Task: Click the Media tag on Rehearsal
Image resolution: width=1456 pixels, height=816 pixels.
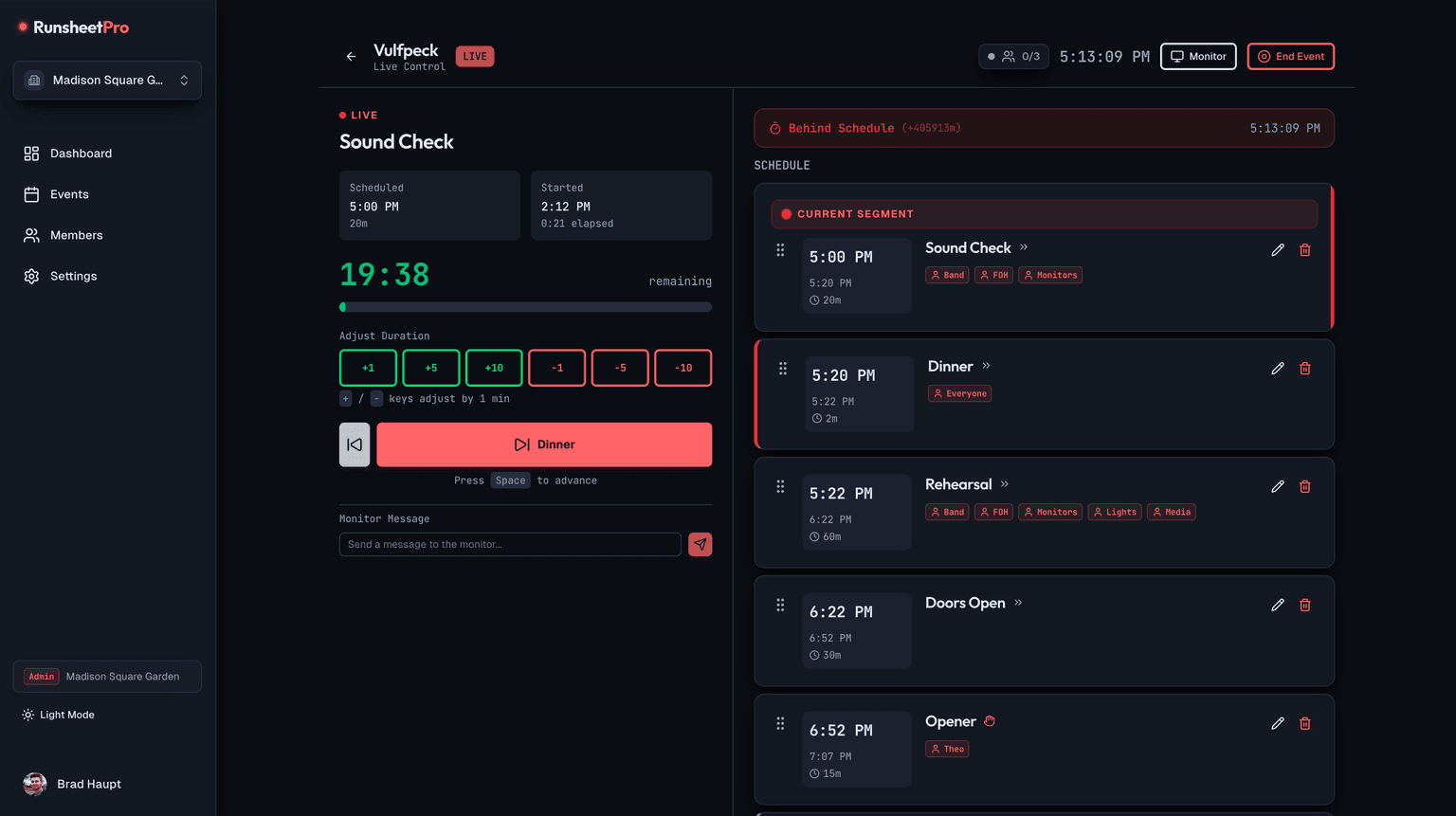Action: [x=1172, y=512]
